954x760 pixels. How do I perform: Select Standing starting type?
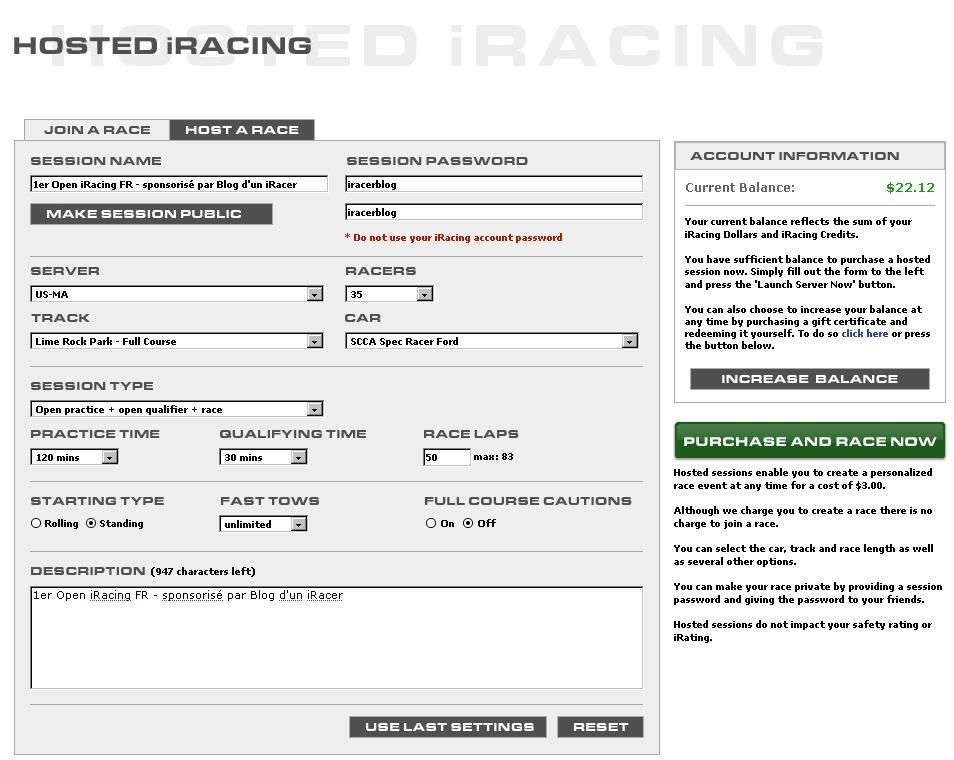tap(91, 523)
